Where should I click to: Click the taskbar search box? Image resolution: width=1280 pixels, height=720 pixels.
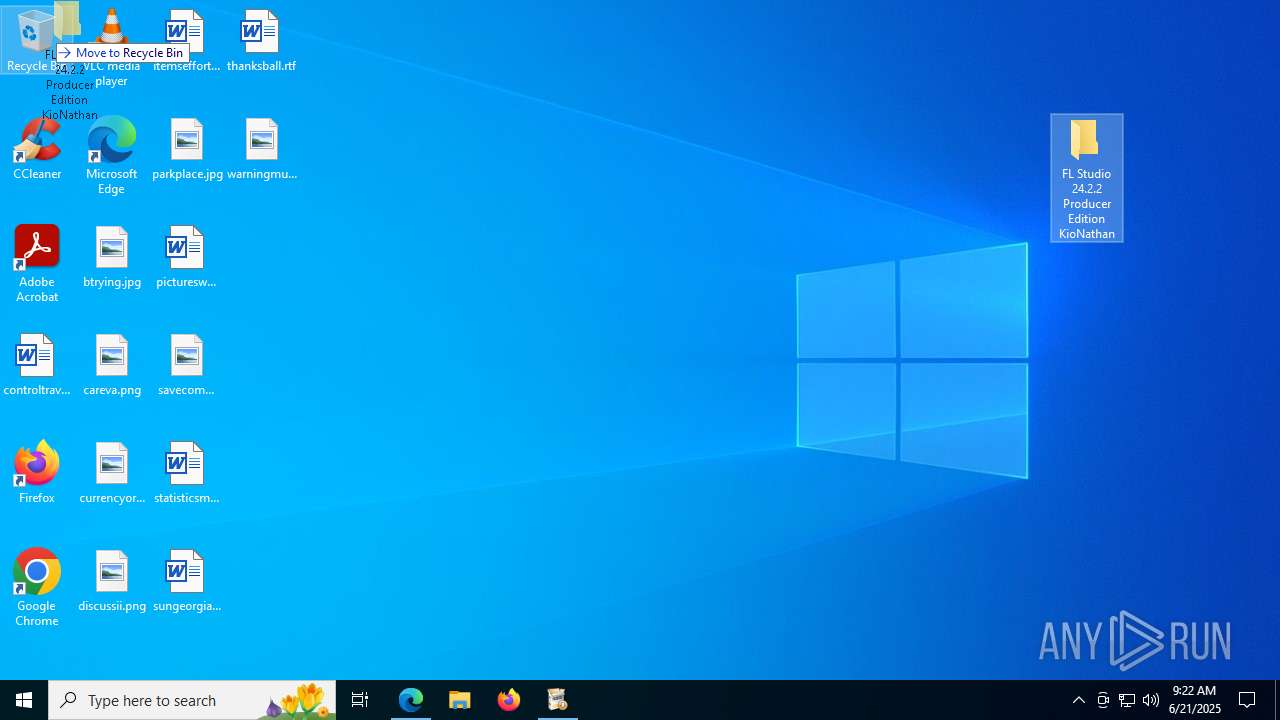[x=192, y=700]
